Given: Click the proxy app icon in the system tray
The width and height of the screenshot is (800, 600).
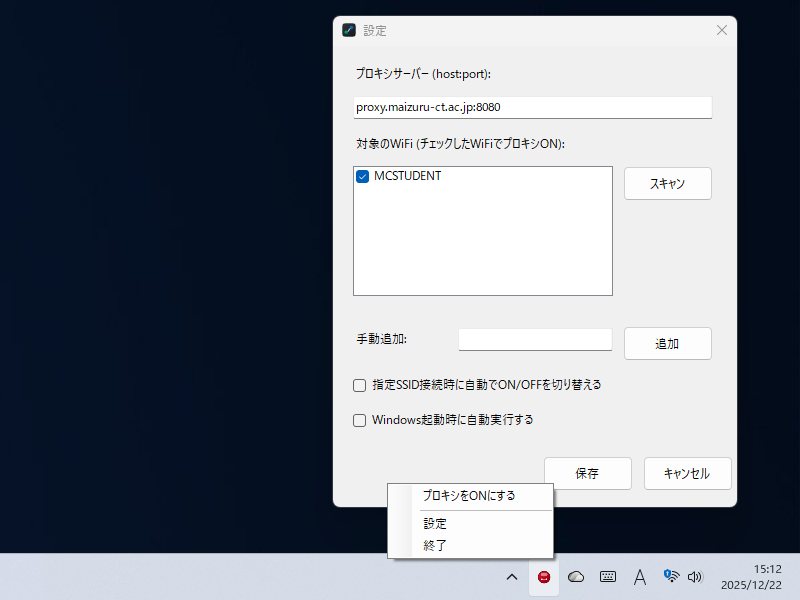Looking at the screenshot, I should (x=543, y=577).
